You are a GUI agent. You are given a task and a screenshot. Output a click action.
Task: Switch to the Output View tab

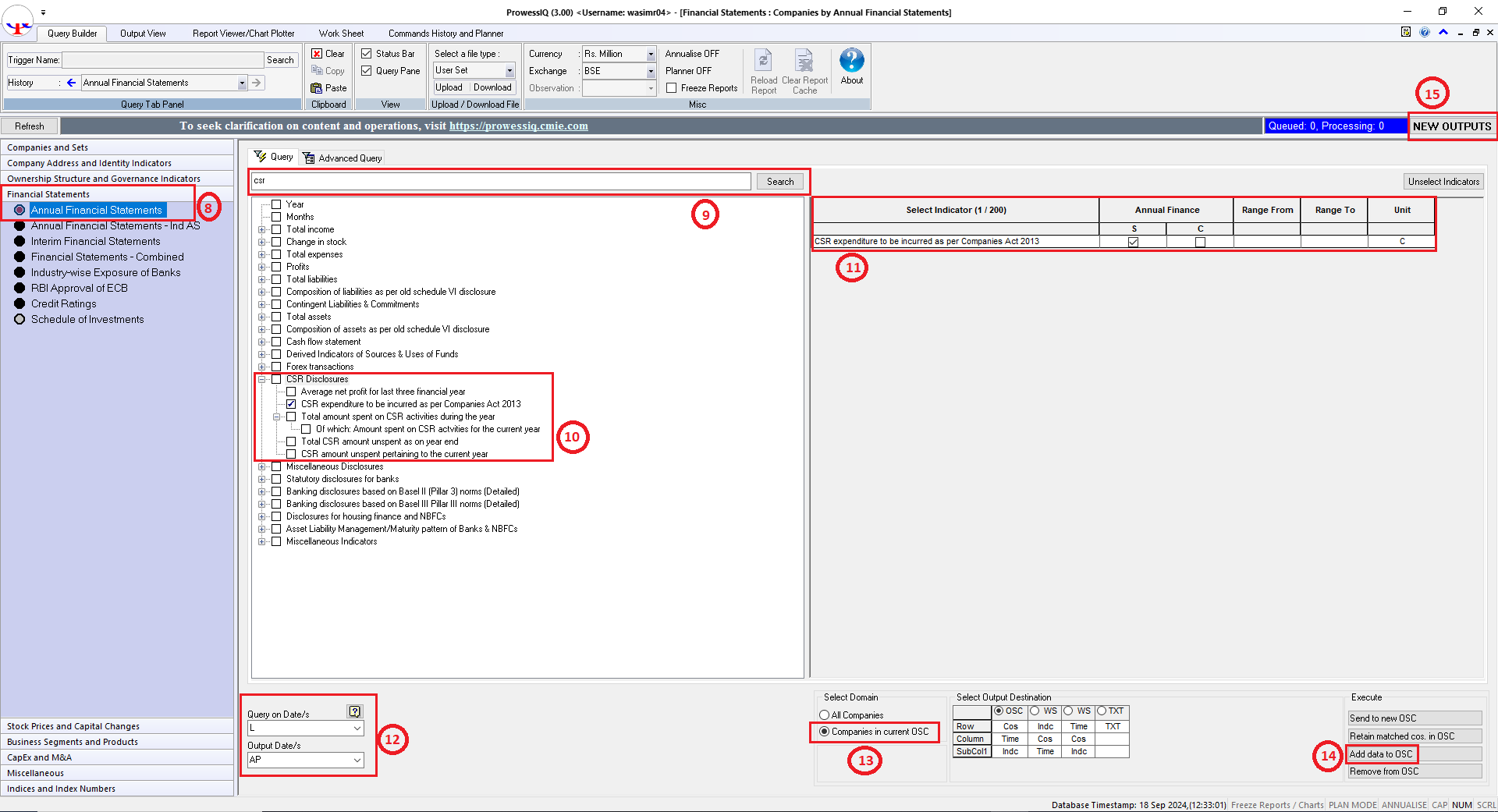[143, 34]
